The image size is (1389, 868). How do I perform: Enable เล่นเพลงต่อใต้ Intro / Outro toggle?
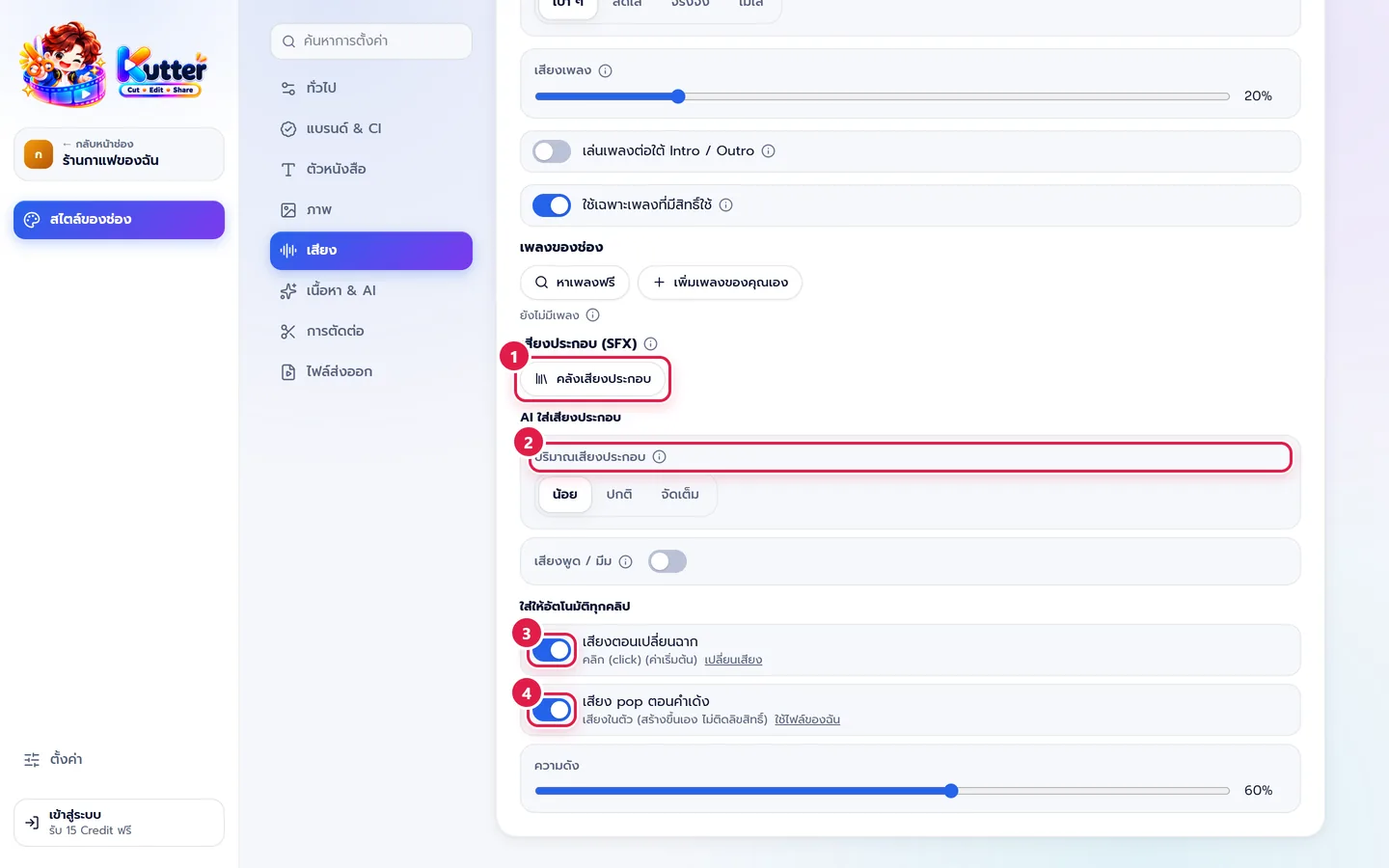coord(552,151)
